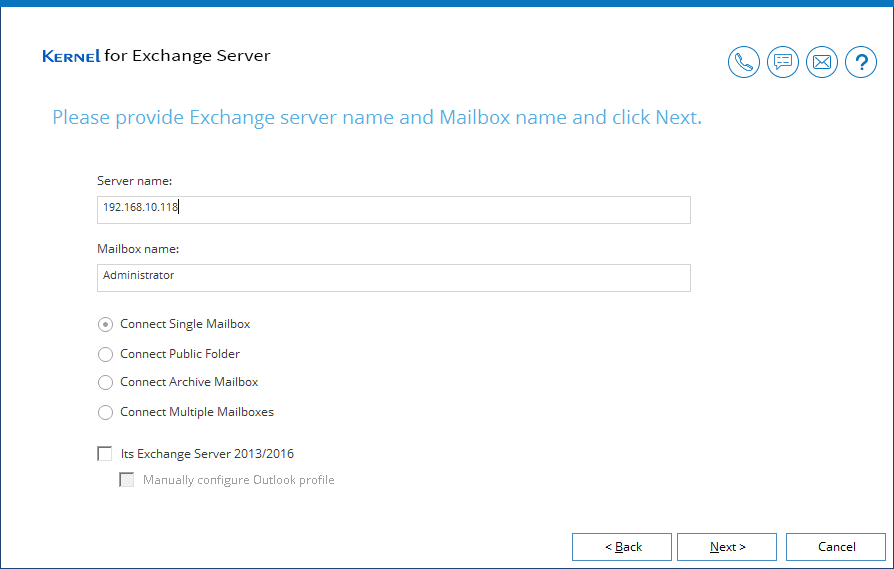Click the Server name input field
This screenshot has width=894, height=569.
[x=393, y=210]
